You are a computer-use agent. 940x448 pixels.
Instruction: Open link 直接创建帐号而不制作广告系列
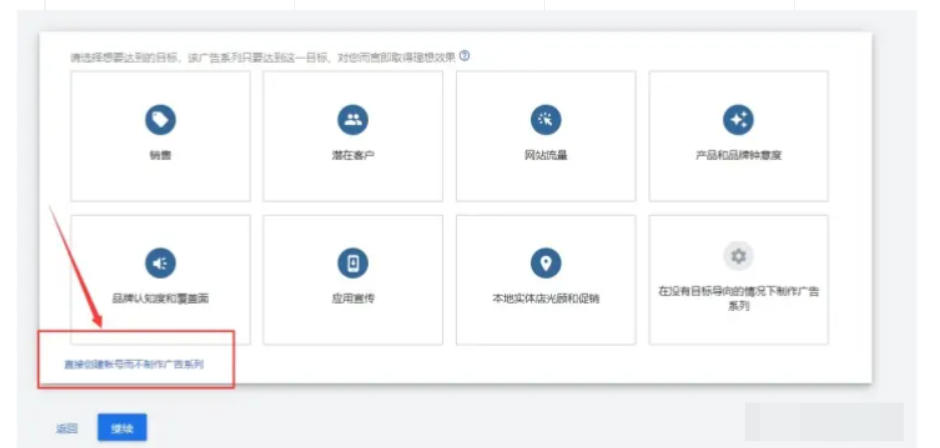tap(134, 364)
